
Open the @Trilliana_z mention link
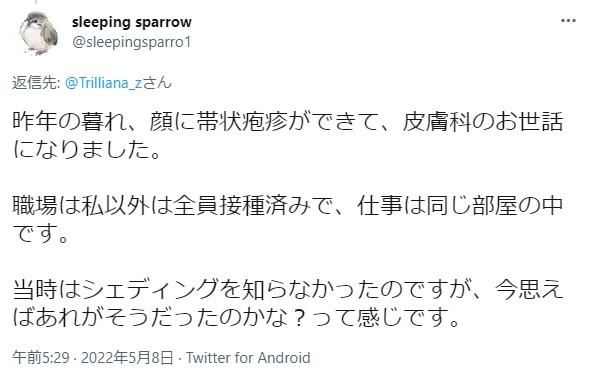click(103, 83)
